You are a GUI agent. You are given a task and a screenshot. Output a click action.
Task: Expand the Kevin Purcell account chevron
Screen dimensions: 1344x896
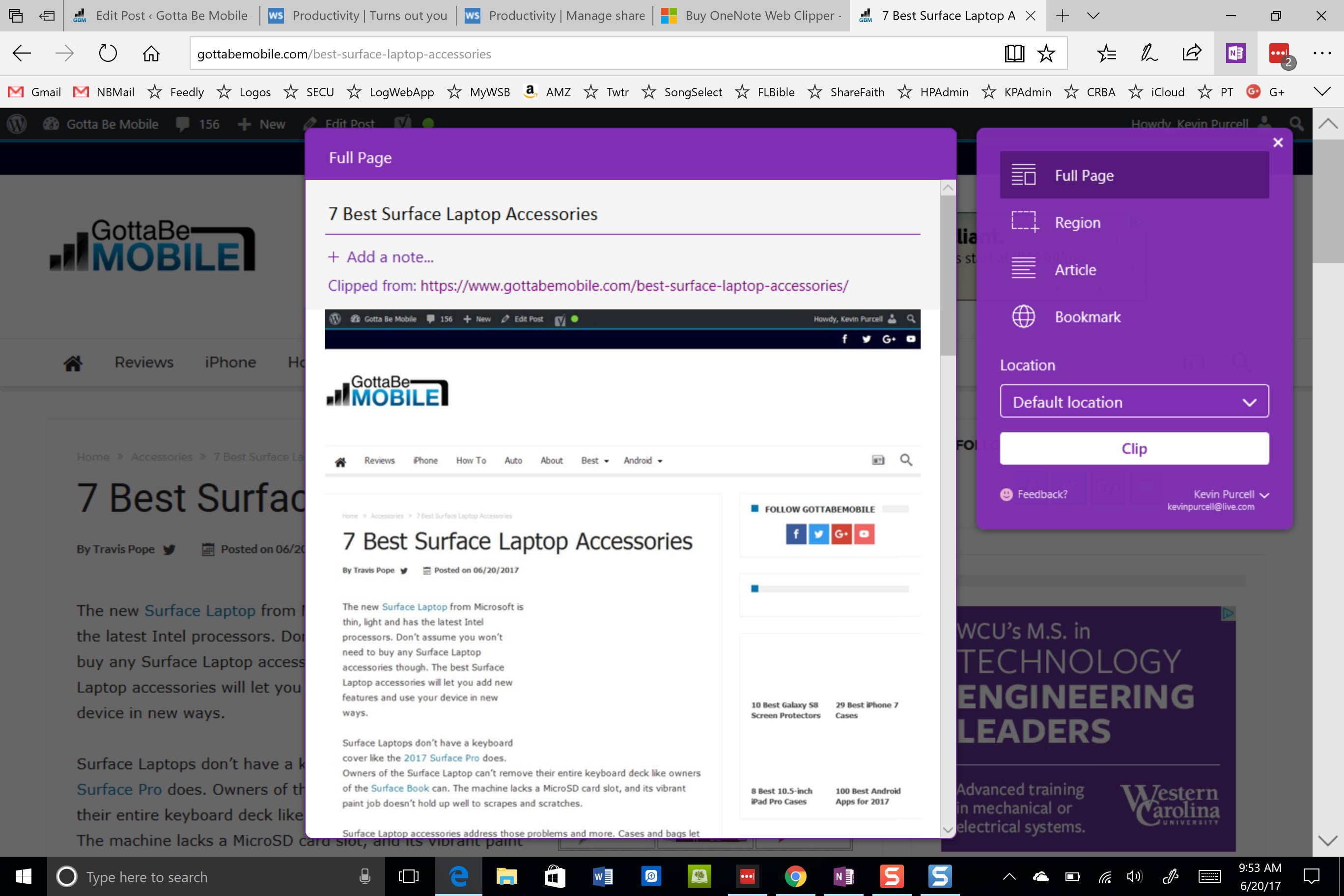(1264, 495)
